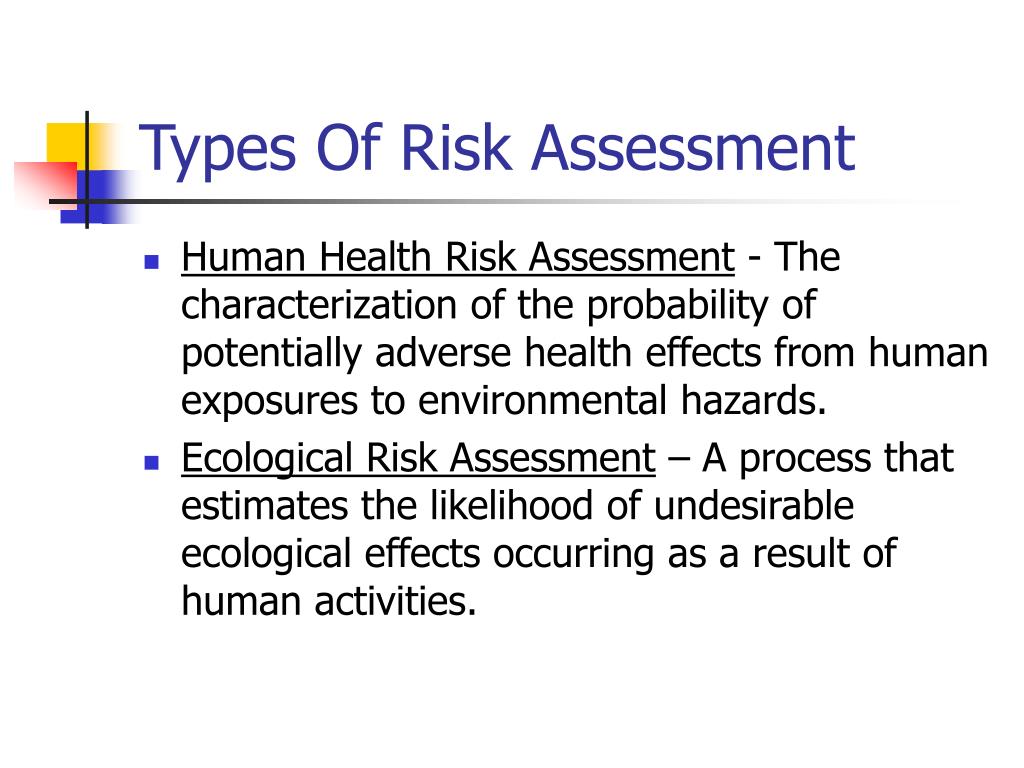Click the line estimates the likelihood of undesirable

[x=517, y=506]
